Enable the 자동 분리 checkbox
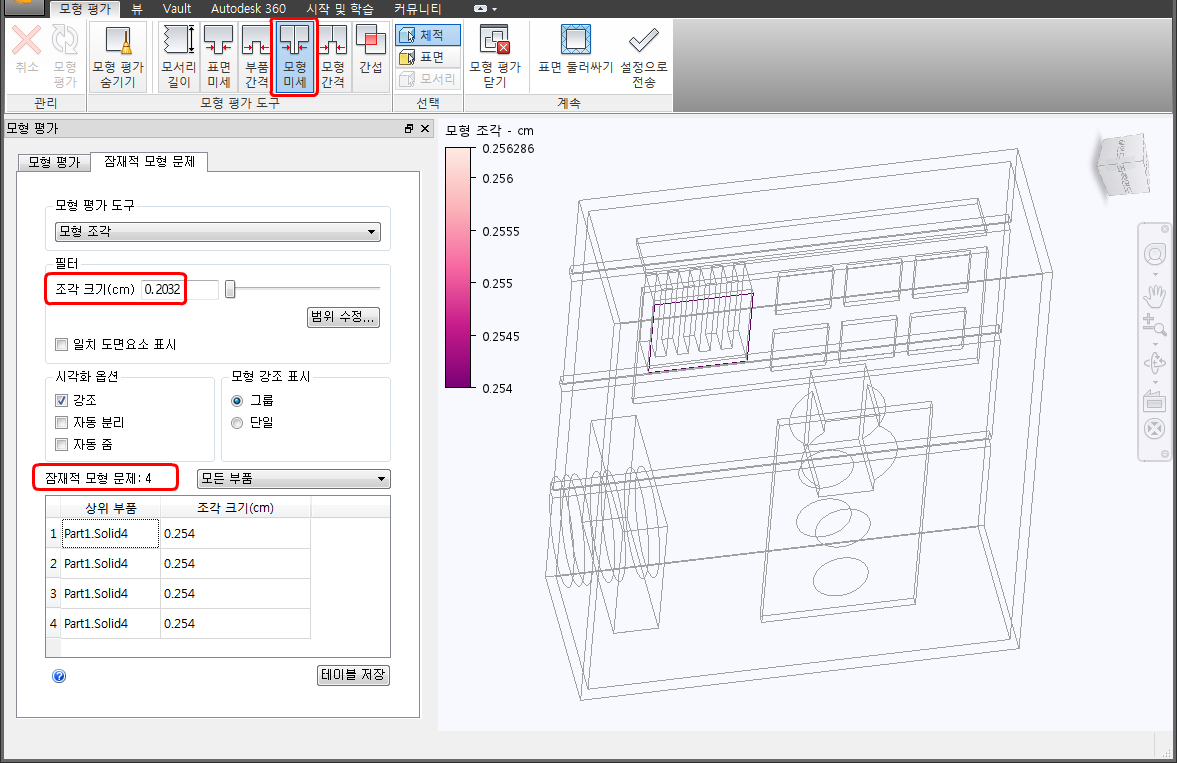Viewport: 1177px width, 763px height. (62, 423)
